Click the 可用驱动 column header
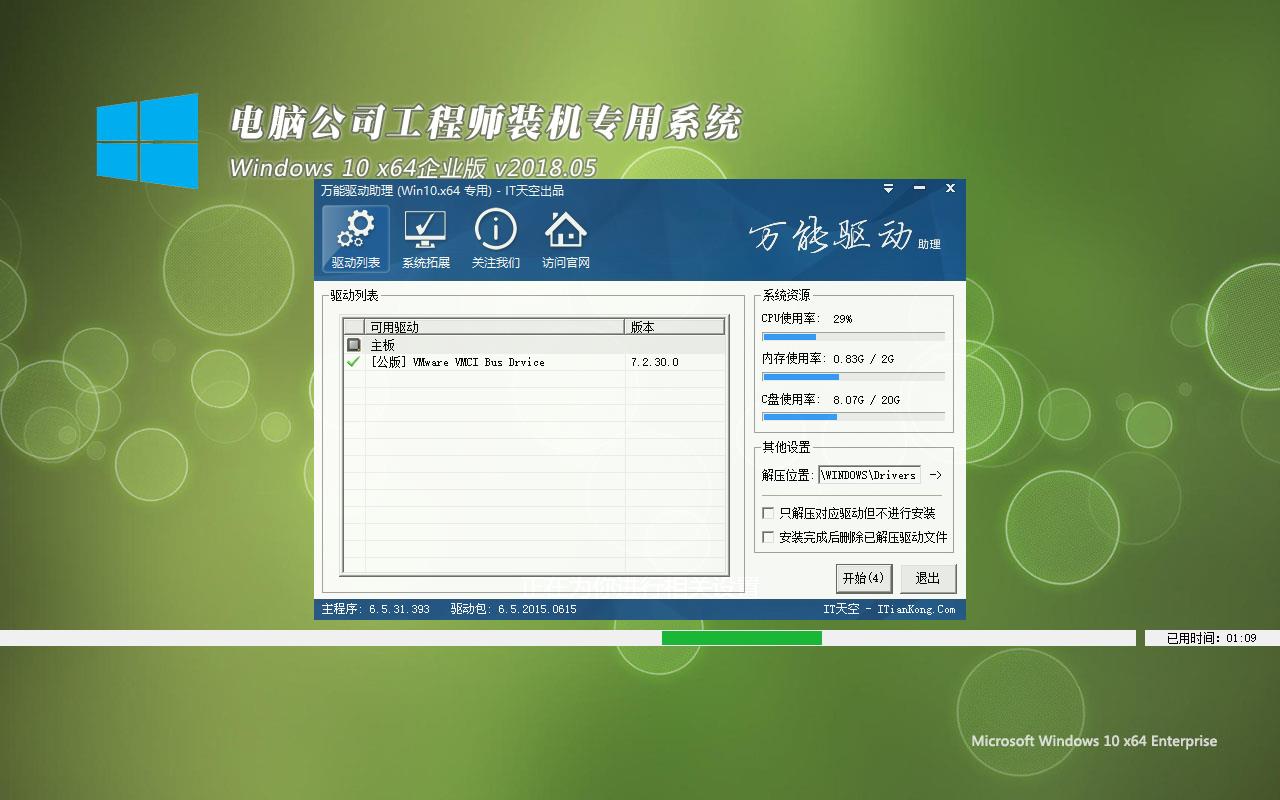Viewport: 1280px width, 800px height. point(495,327)
